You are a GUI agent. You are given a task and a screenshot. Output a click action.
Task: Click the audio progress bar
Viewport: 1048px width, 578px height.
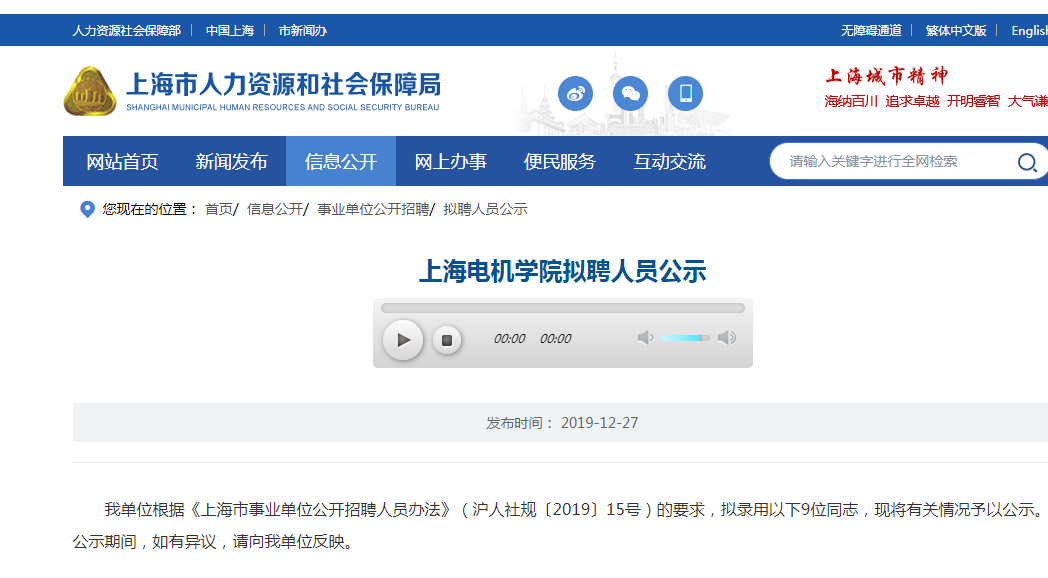[562, 308]
